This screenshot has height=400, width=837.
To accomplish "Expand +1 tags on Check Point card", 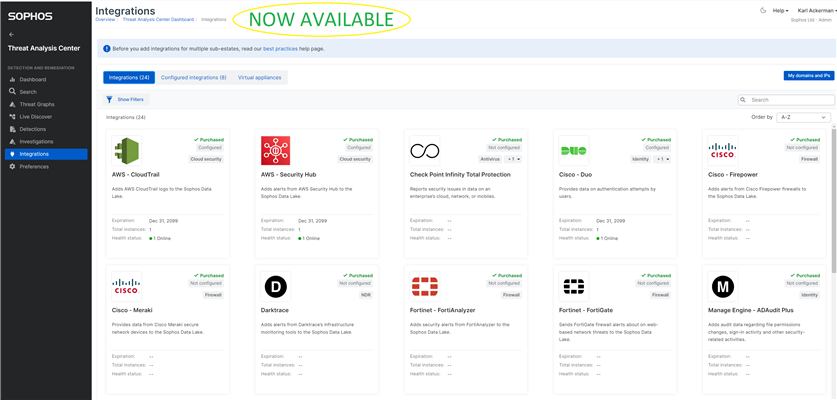I will (514, 159).
